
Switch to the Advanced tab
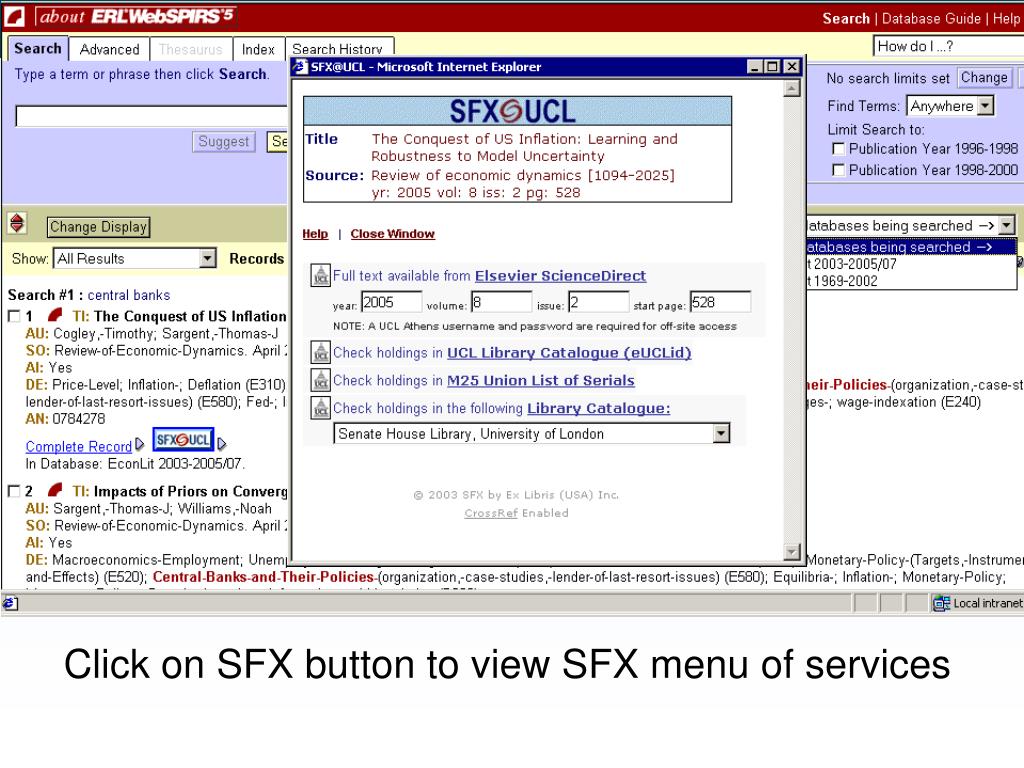click(x=109, y=49)
